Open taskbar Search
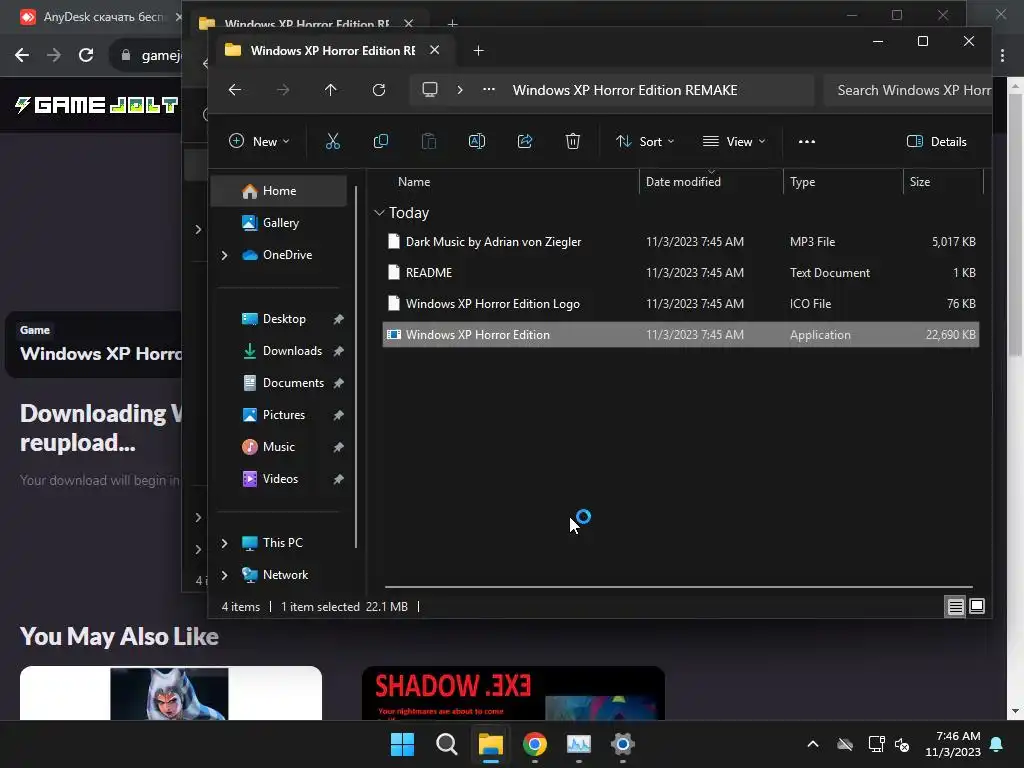The width and height of the screenshot is (1024, 768). (447, 744)
